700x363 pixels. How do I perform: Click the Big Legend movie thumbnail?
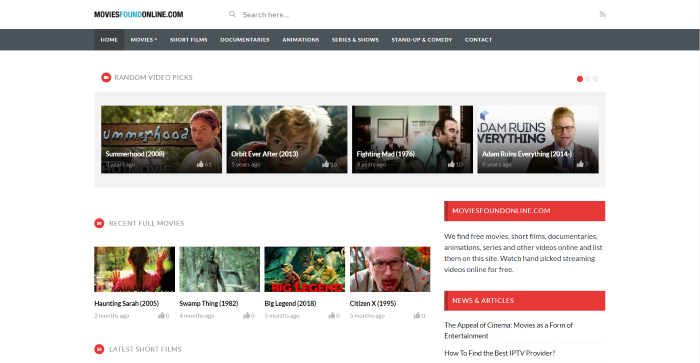click(305, 269)
